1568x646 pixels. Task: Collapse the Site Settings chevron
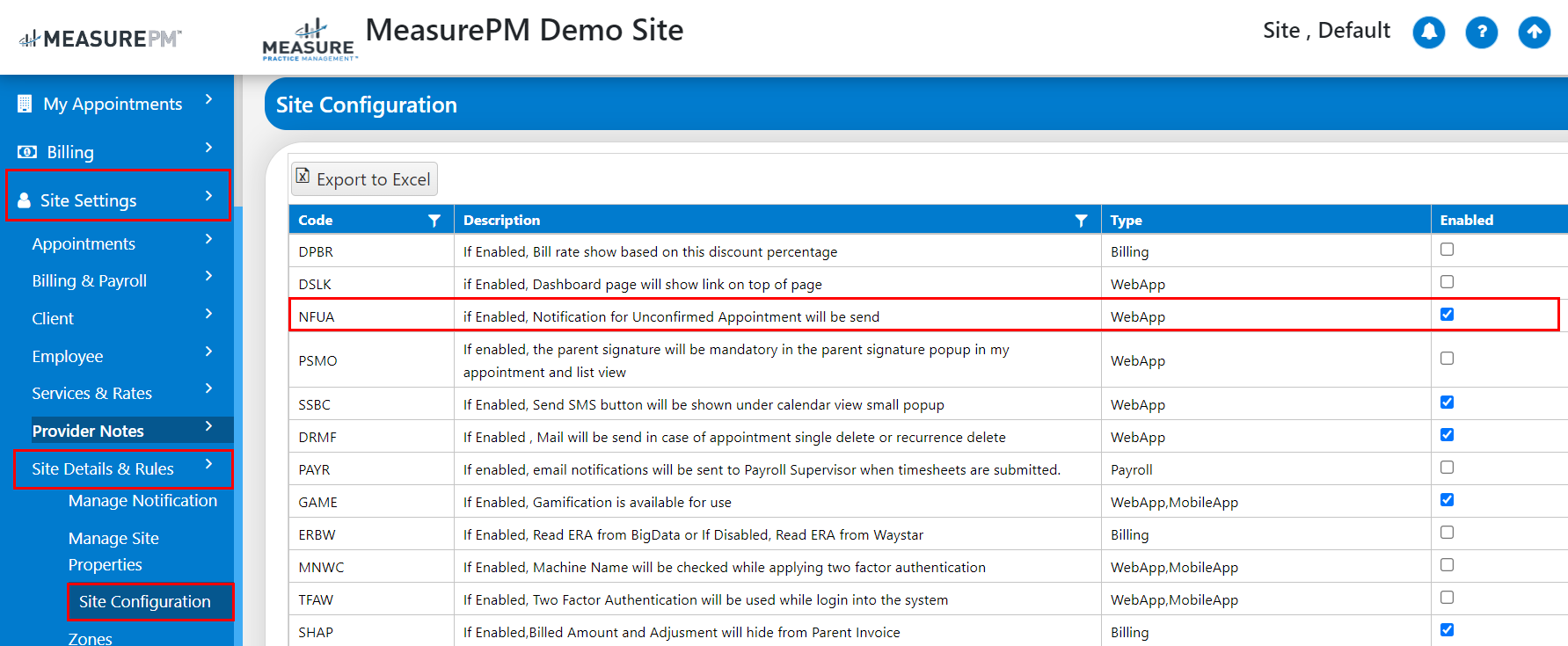point(208,196)
